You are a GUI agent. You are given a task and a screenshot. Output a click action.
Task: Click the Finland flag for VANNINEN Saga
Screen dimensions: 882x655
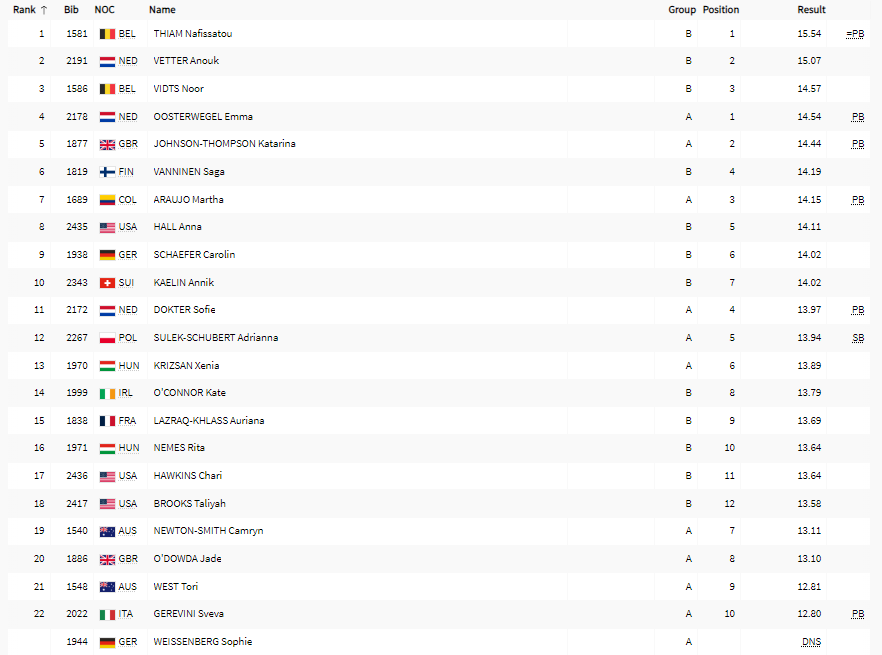107,172
